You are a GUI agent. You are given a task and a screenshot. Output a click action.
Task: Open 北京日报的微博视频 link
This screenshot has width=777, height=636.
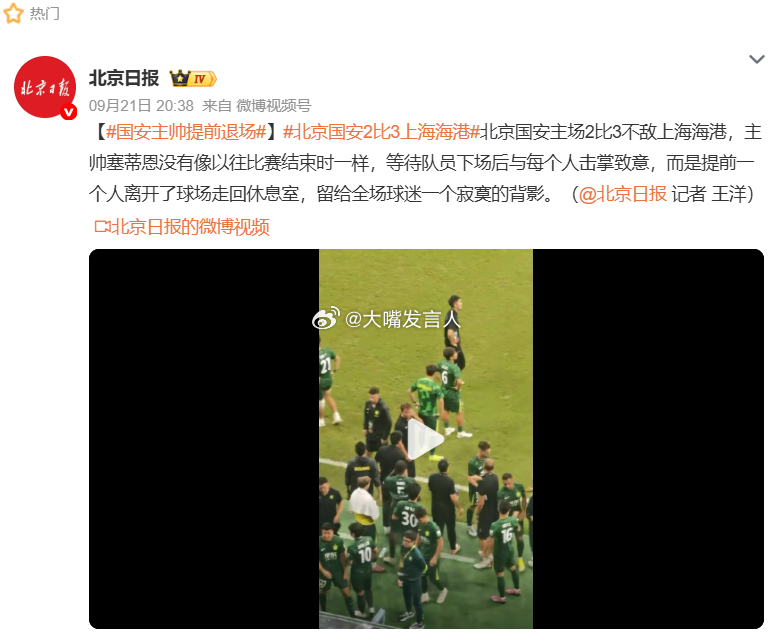(191, 227)
